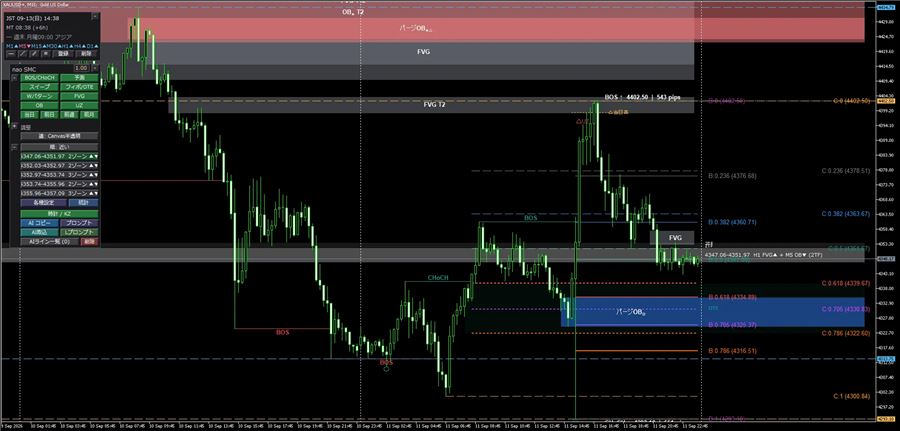Screen dimensions: 900x431
Task: Click the B 0.382 (4360.71) Fibonacci label
Action: (732, 222)
